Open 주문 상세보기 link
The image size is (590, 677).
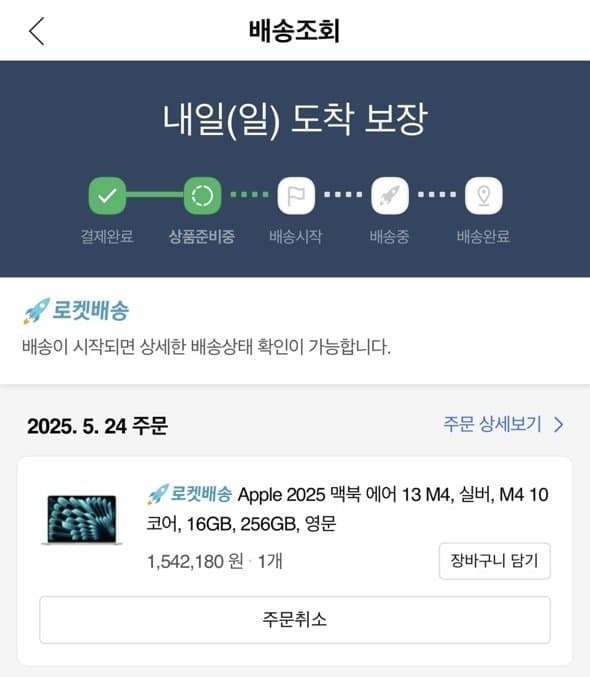click(492, 424)
